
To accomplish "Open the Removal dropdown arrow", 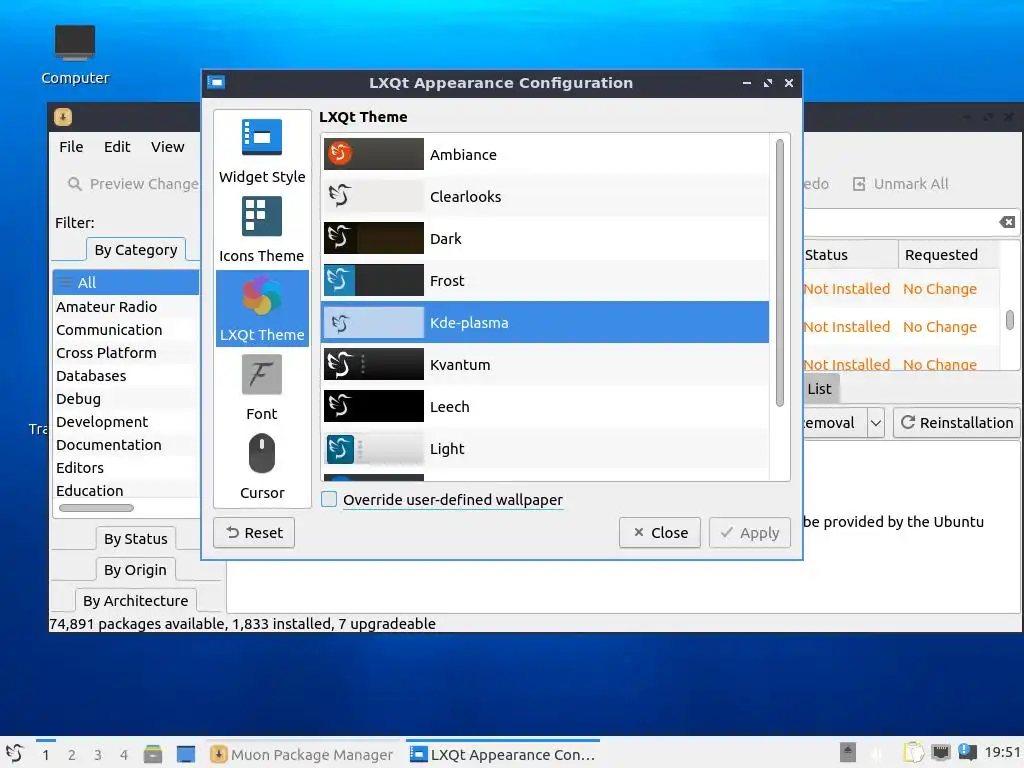I will click(876, 423).
